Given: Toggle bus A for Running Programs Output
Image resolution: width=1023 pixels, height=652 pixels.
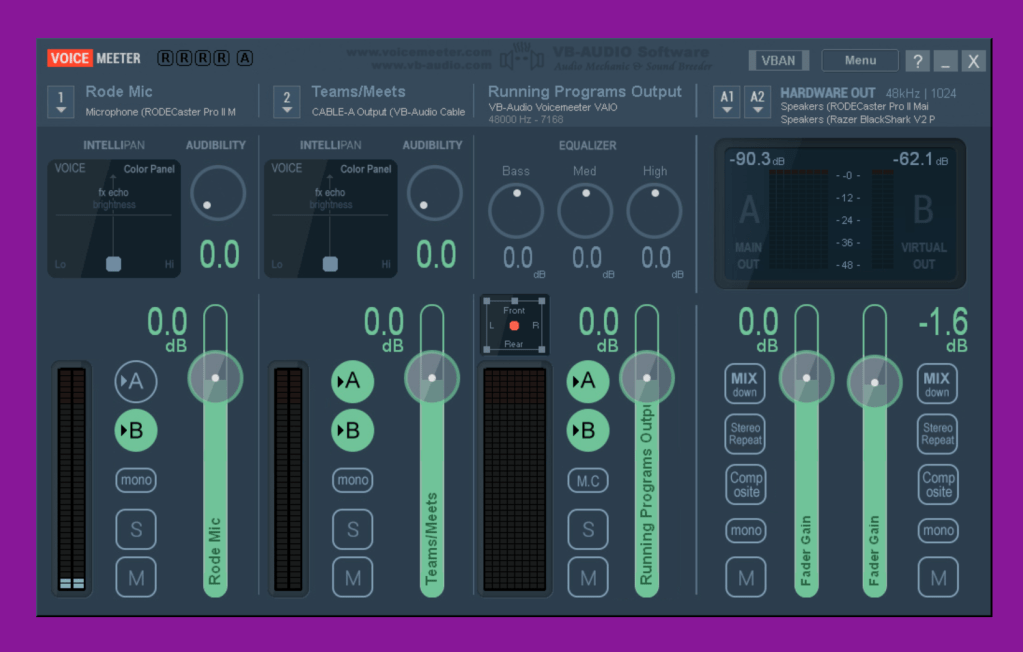Looking at the screenshot, I should point(588,381).
